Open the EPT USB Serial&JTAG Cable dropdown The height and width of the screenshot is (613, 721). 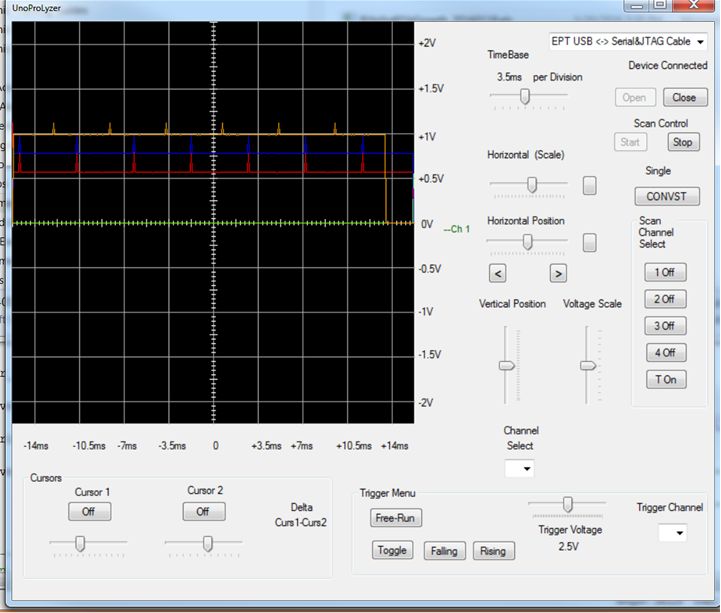coord(628,41)
